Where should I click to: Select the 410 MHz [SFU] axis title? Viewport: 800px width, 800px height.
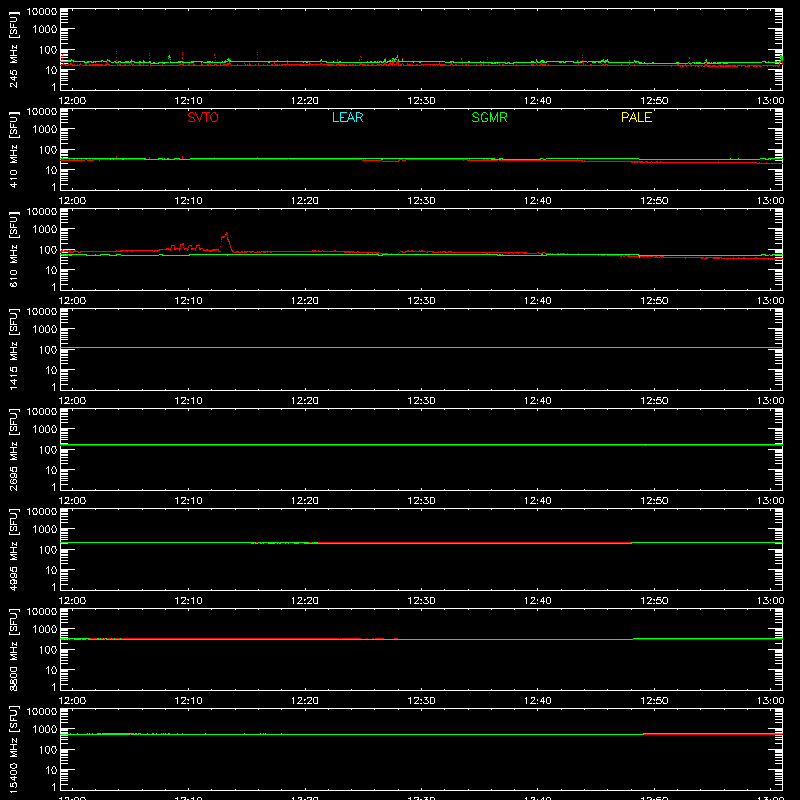pyautogui.click(x=14, y=149)
